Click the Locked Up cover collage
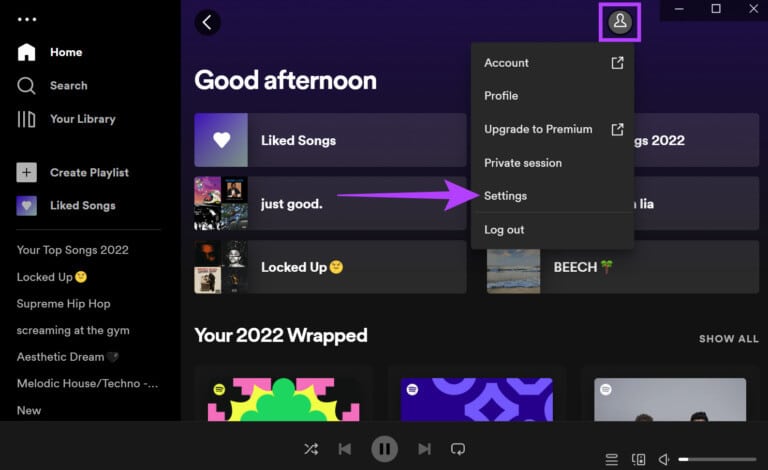The image size is (768, 470). 221,267
